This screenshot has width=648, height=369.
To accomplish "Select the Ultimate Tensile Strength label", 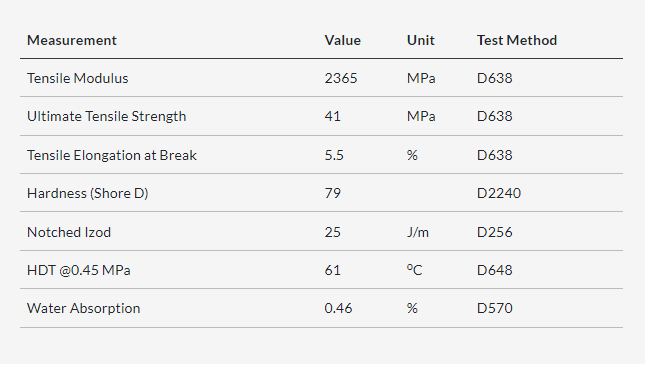I will 107,117.
